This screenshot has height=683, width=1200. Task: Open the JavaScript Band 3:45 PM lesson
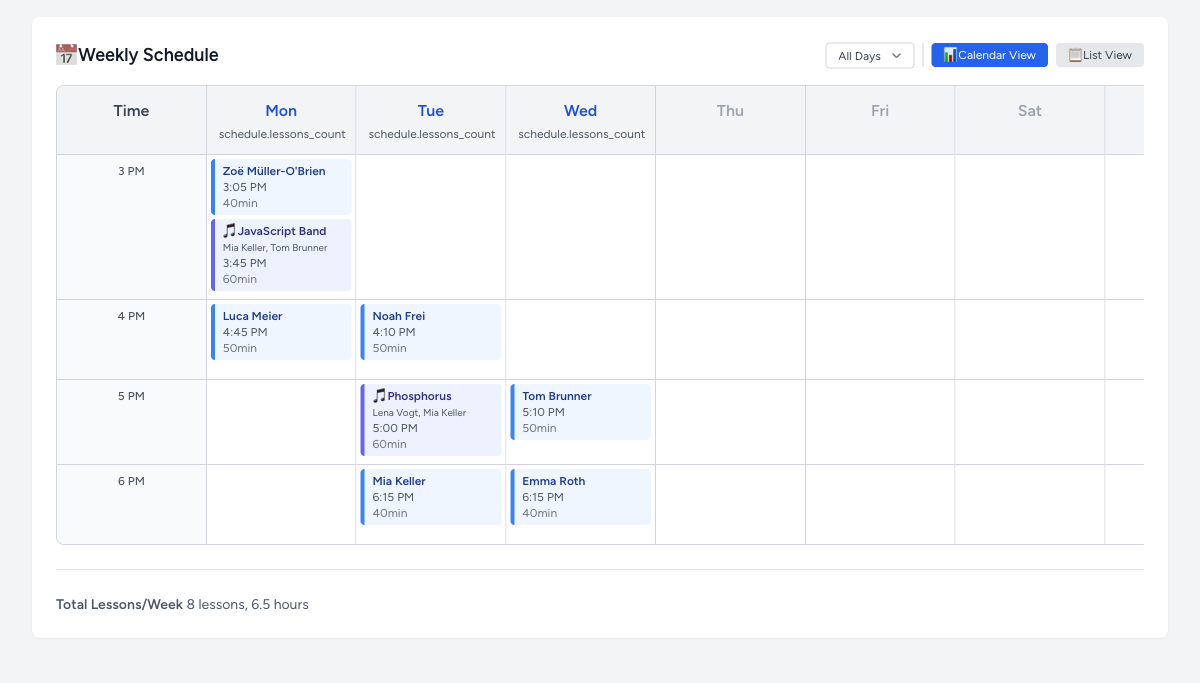tap(281, 255)
